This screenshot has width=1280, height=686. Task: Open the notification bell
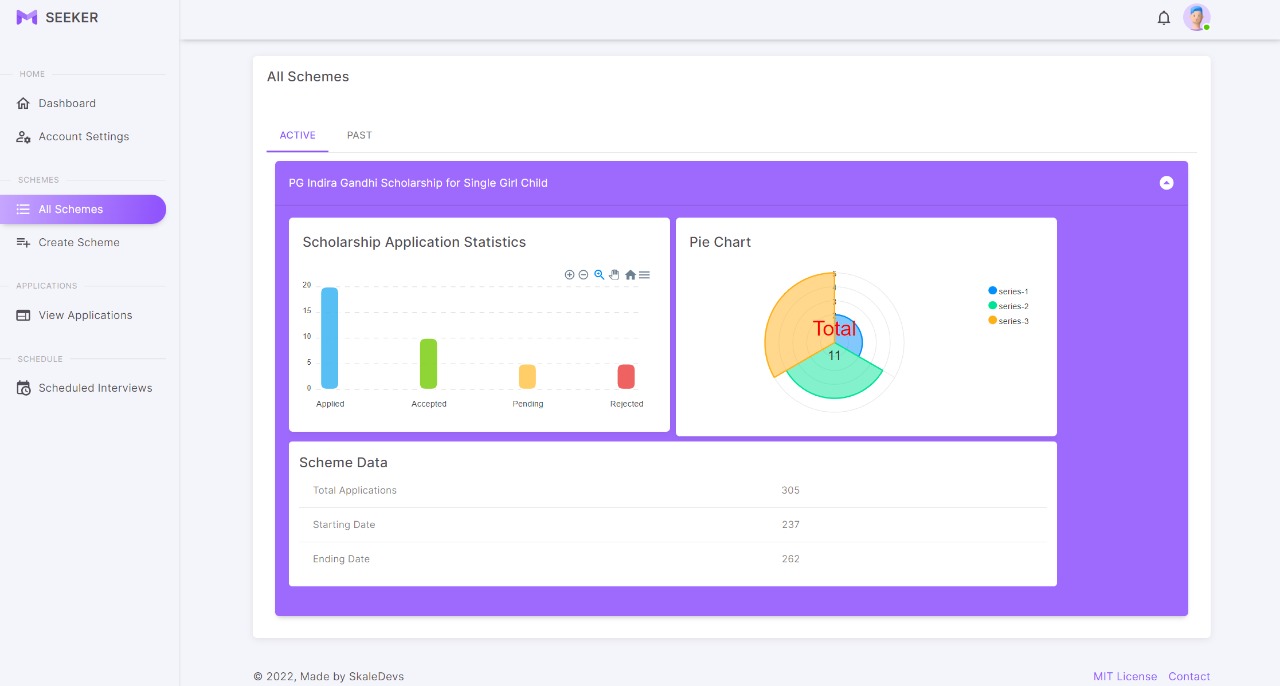pyautogui.click(x=1164, y=17)
